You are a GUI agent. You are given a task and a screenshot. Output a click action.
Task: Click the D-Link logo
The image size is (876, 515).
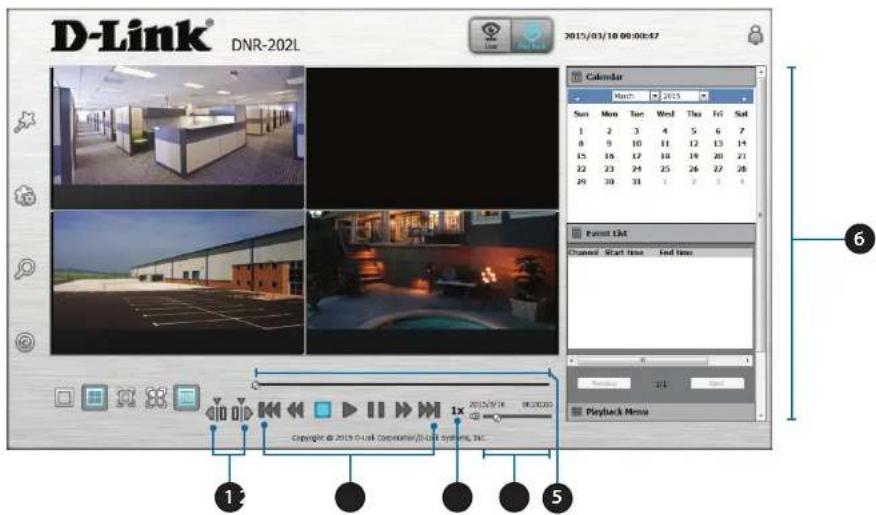132,36
